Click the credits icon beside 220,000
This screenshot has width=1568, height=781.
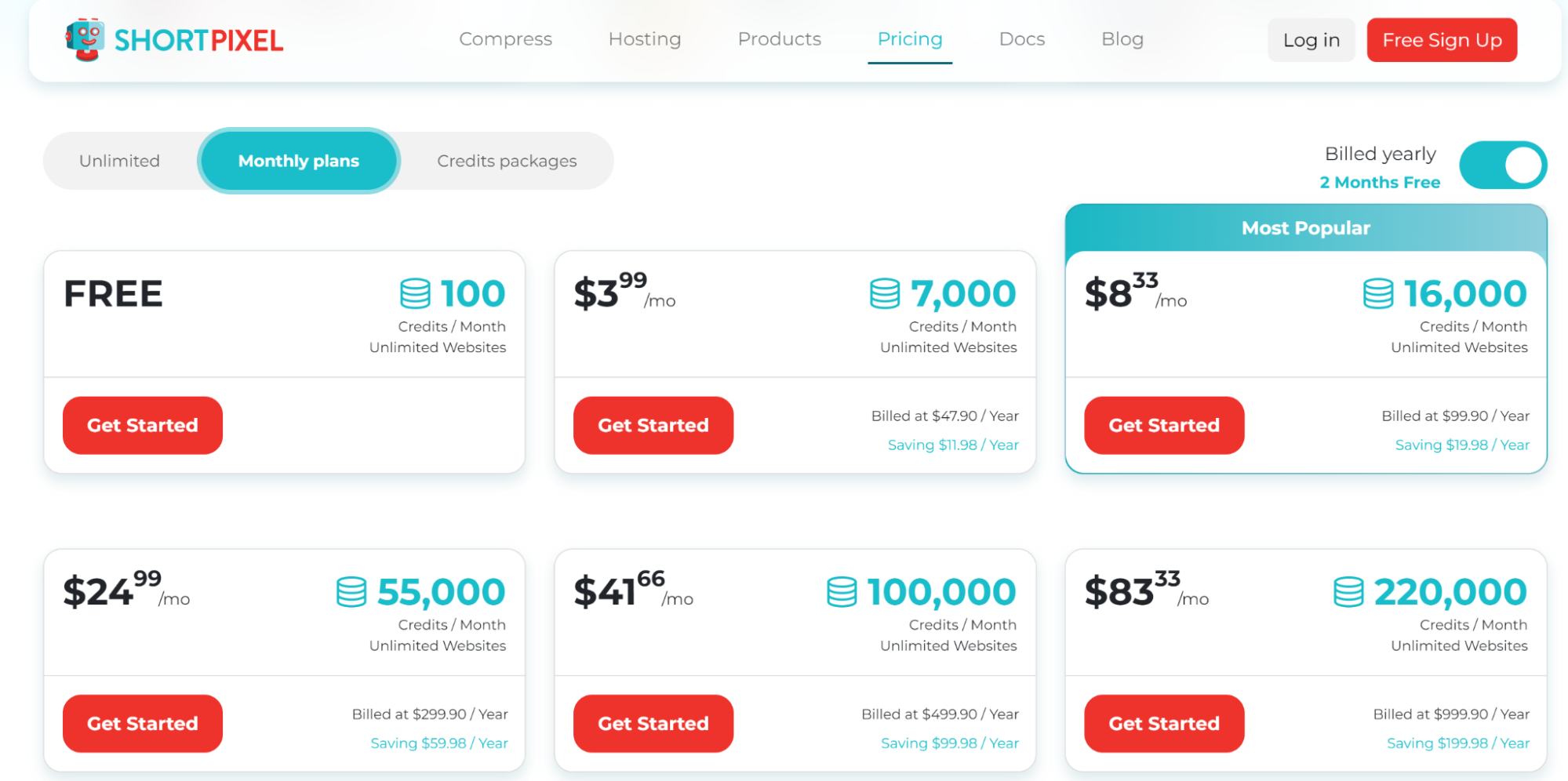pyautogui.click(x=1348, y=592)
